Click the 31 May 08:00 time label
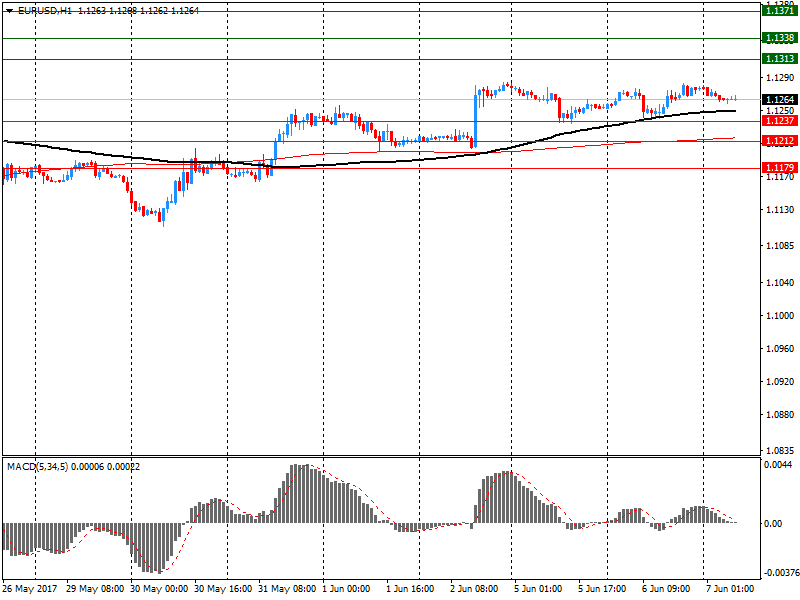The width and height of the screenshot is (800, 600). point(287,589)
